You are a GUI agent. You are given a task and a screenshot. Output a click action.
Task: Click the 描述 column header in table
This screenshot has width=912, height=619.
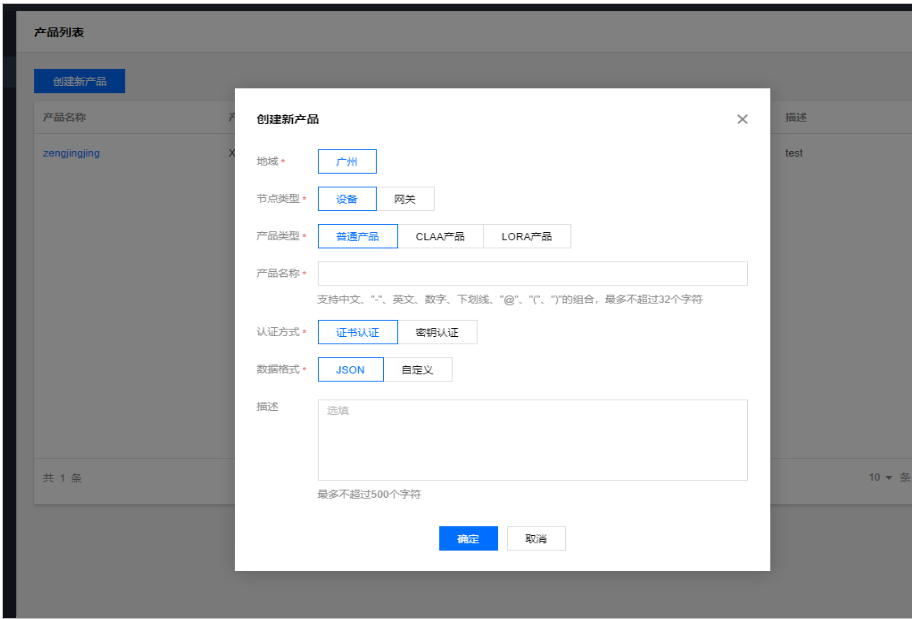[796, 117]
